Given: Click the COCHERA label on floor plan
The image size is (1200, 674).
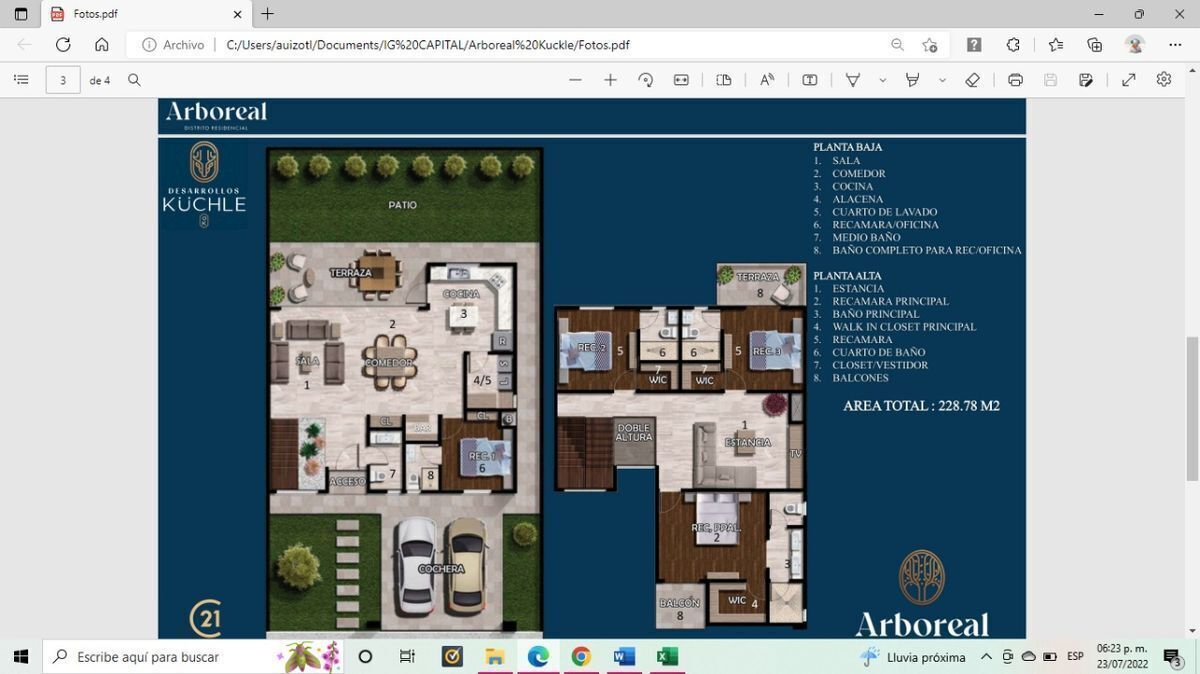Looking at the screenshot, I should click(441, 569).
